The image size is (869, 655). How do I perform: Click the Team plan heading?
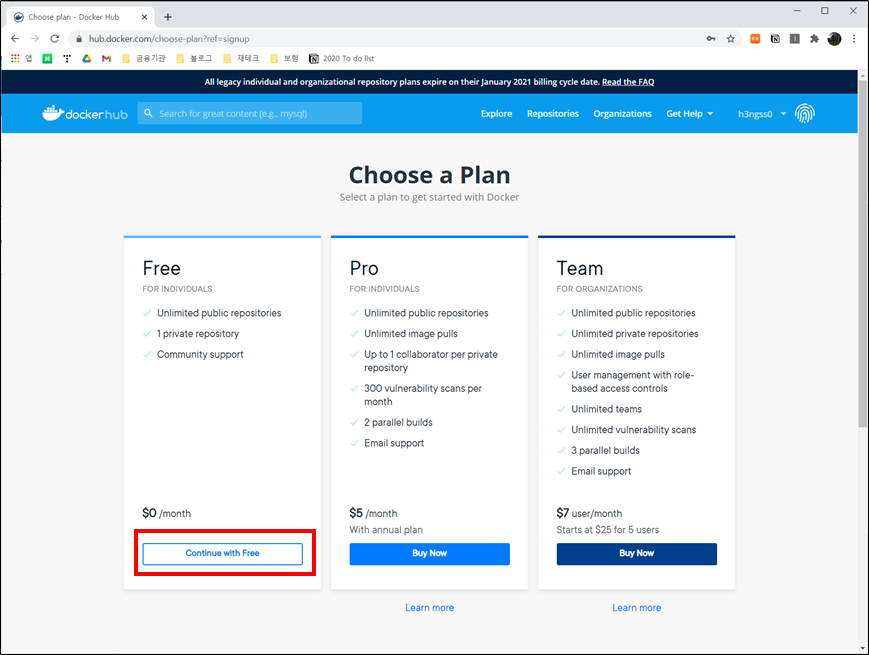click(x=580, y=268)
